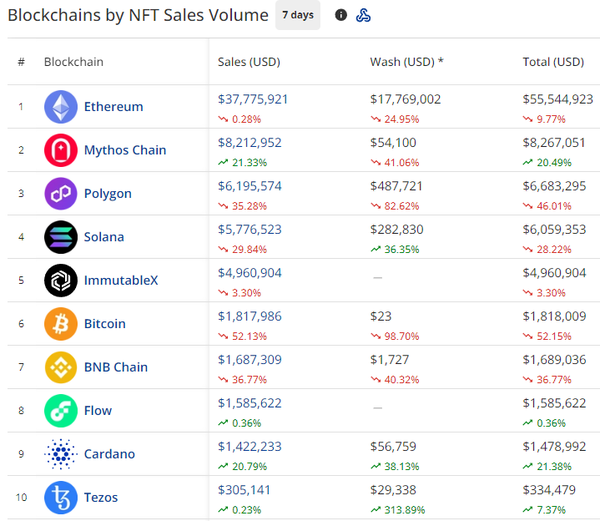Click Solana sales value $5,776,523
The height and width of the screenshot is (521, 600).
(249, 229)
